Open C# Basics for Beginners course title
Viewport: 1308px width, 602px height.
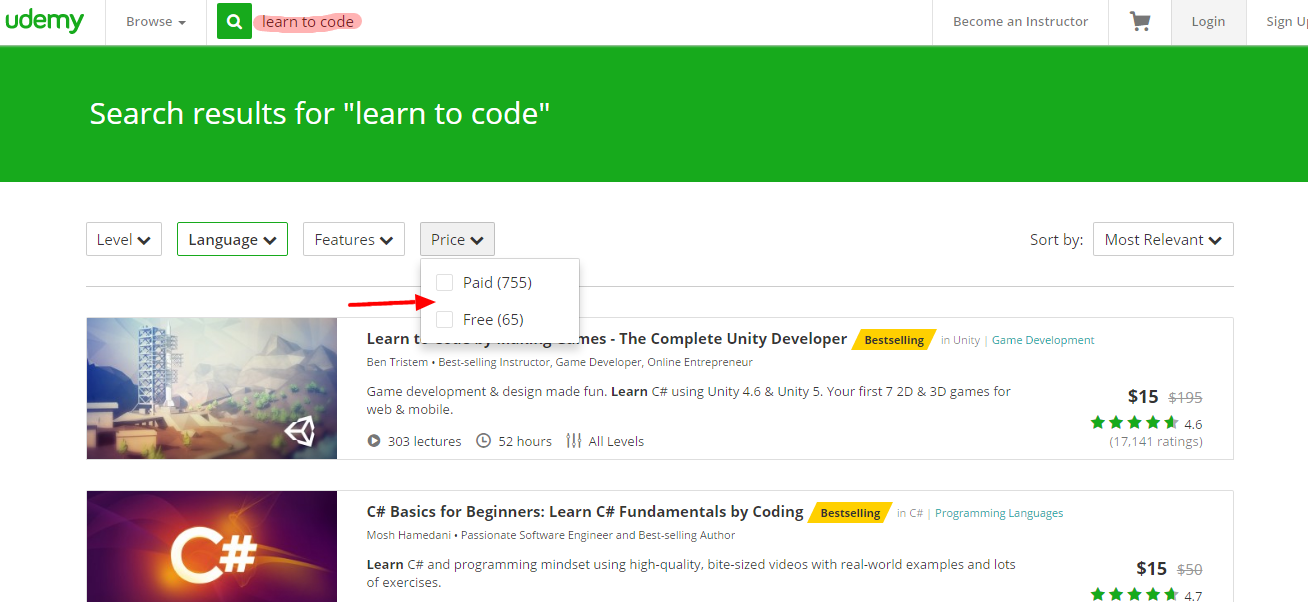point(585,512)
